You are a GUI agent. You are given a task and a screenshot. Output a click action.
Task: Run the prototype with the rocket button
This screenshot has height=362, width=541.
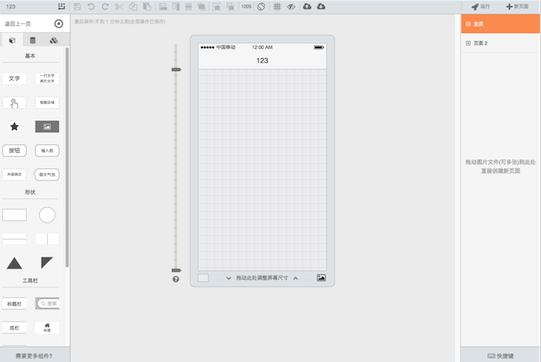click(x=480, y=7)
